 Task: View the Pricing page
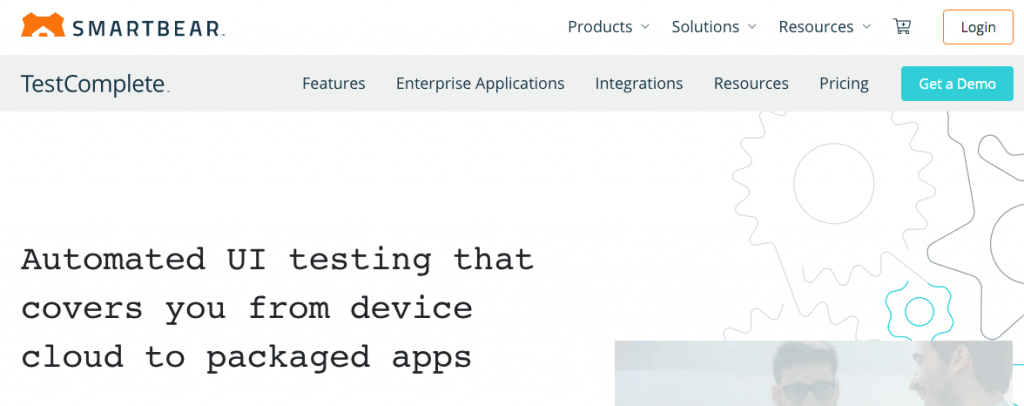tap(844, 84)
